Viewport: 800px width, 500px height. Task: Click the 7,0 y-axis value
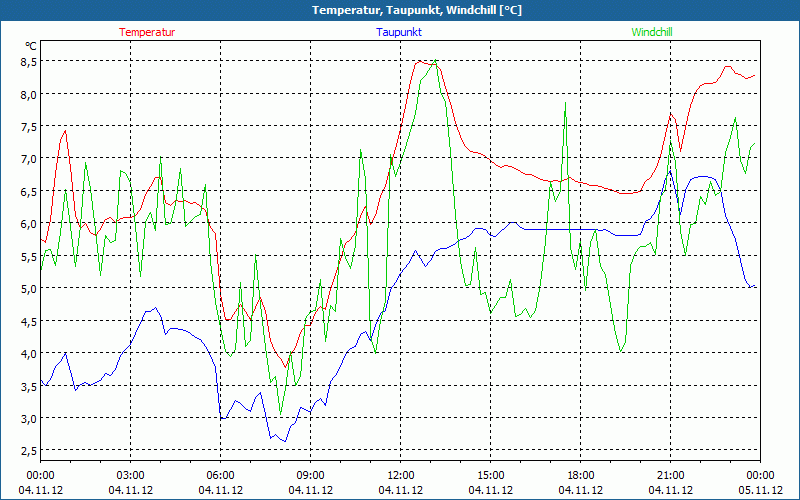(x=30, y=159)
